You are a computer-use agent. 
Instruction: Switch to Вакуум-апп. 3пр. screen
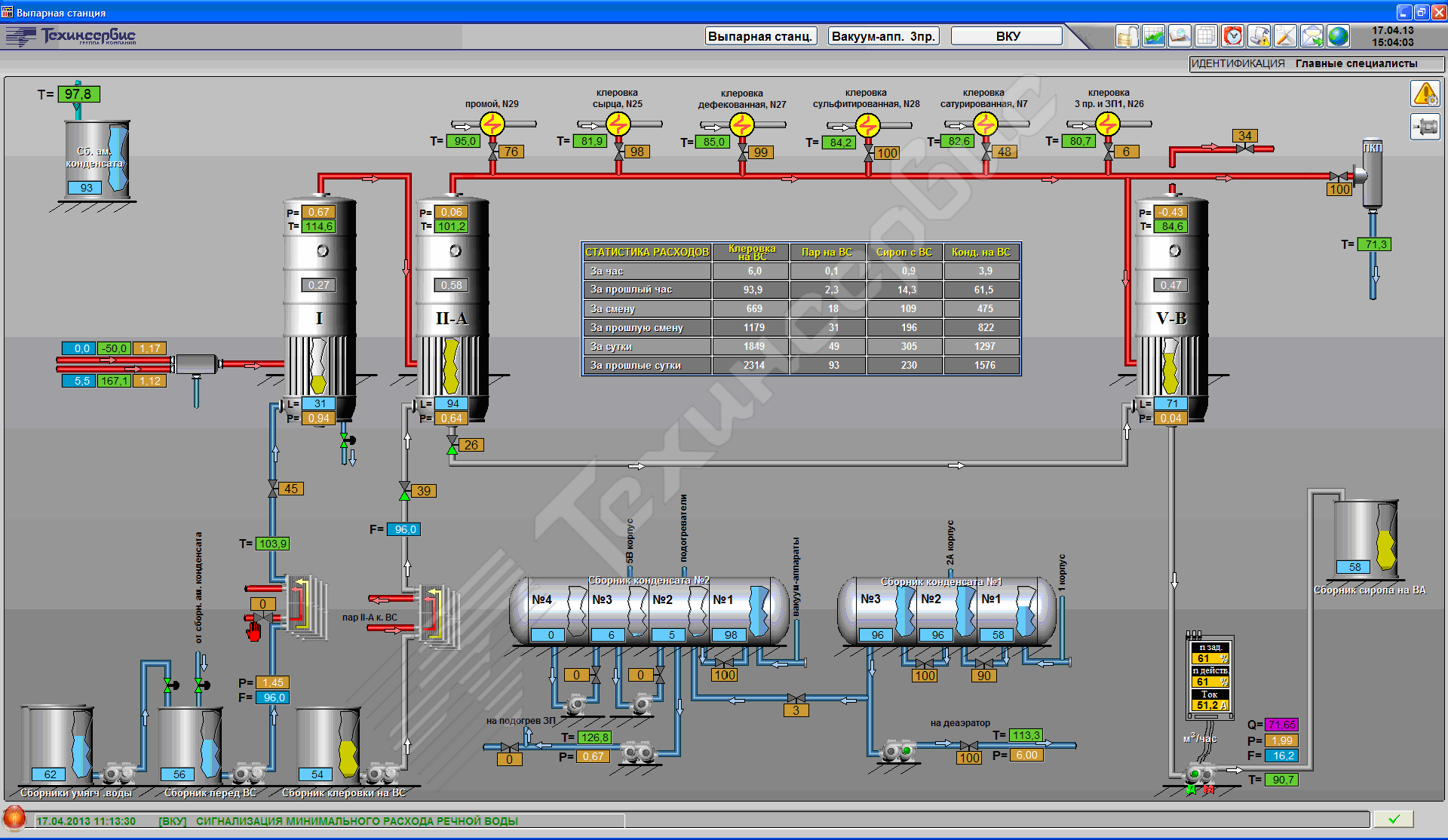(x=883, y=36)
